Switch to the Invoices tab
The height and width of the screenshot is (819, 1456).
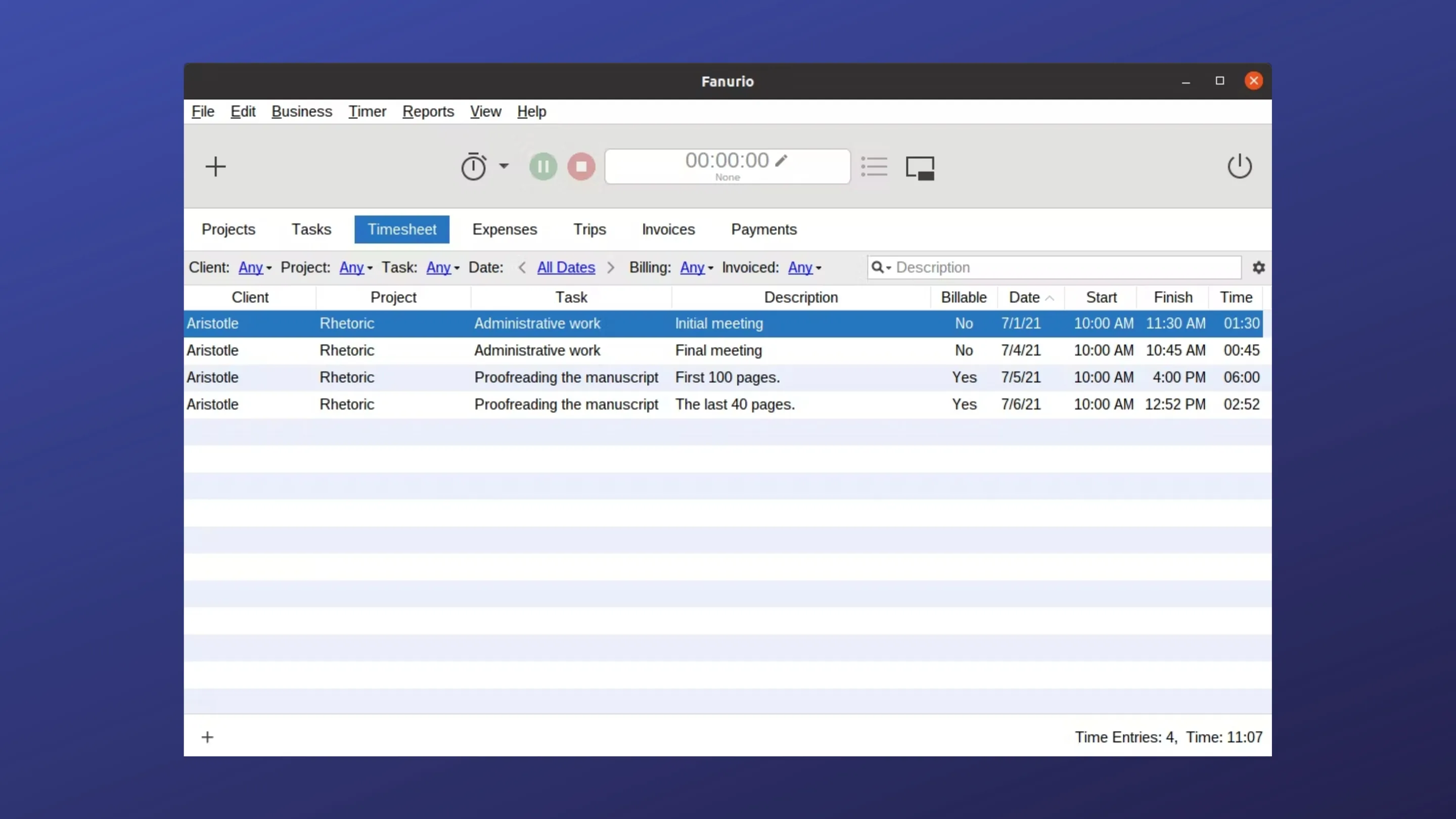tap(668, 230)
